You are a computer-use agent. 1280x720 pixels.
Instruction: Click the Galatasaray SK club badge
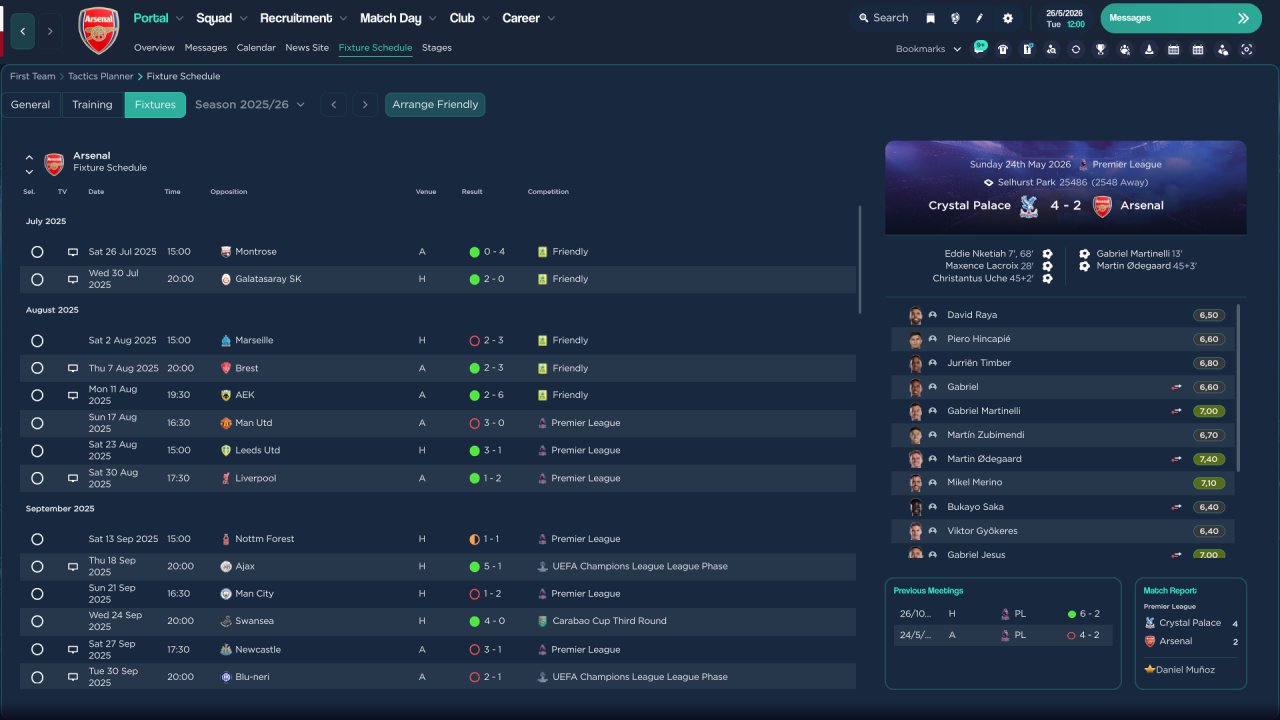[226, 279]
